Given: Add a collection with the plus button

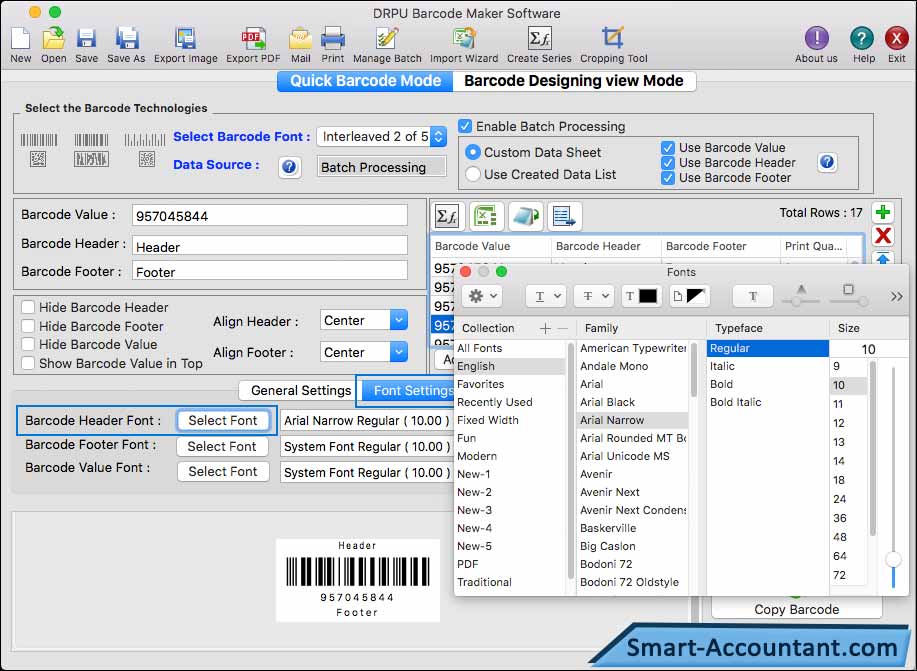Looking at the screenshot, I should tap(545, 328).
